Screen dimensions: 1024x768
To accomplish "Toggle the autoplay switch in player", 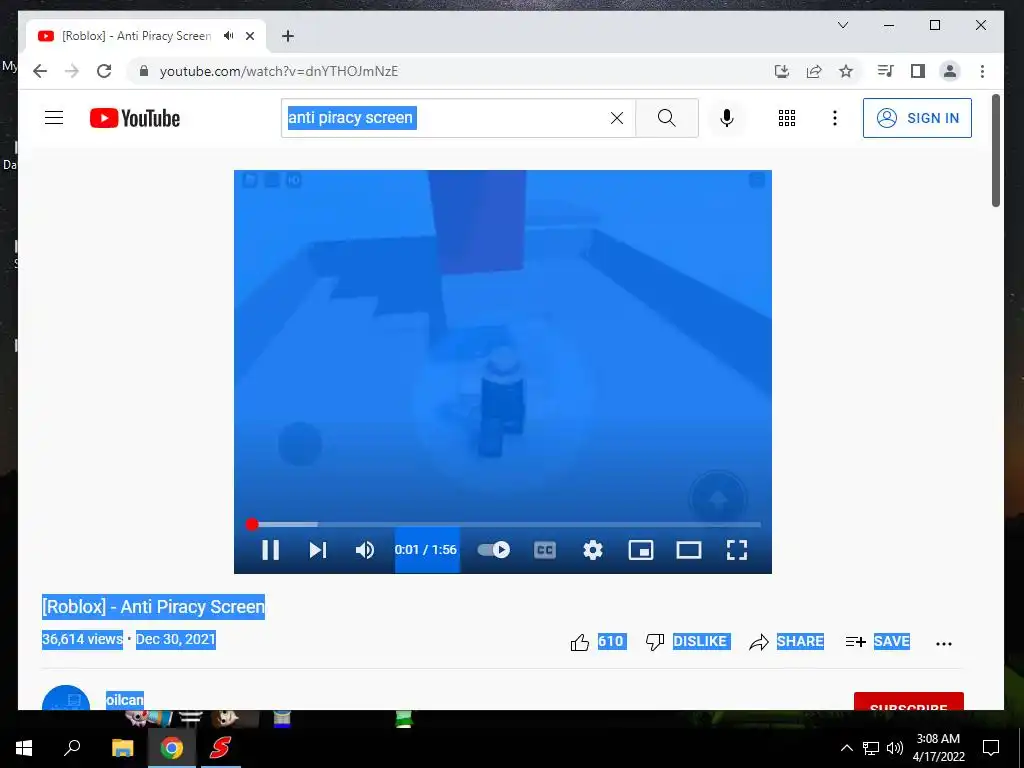I will point(494,550).
